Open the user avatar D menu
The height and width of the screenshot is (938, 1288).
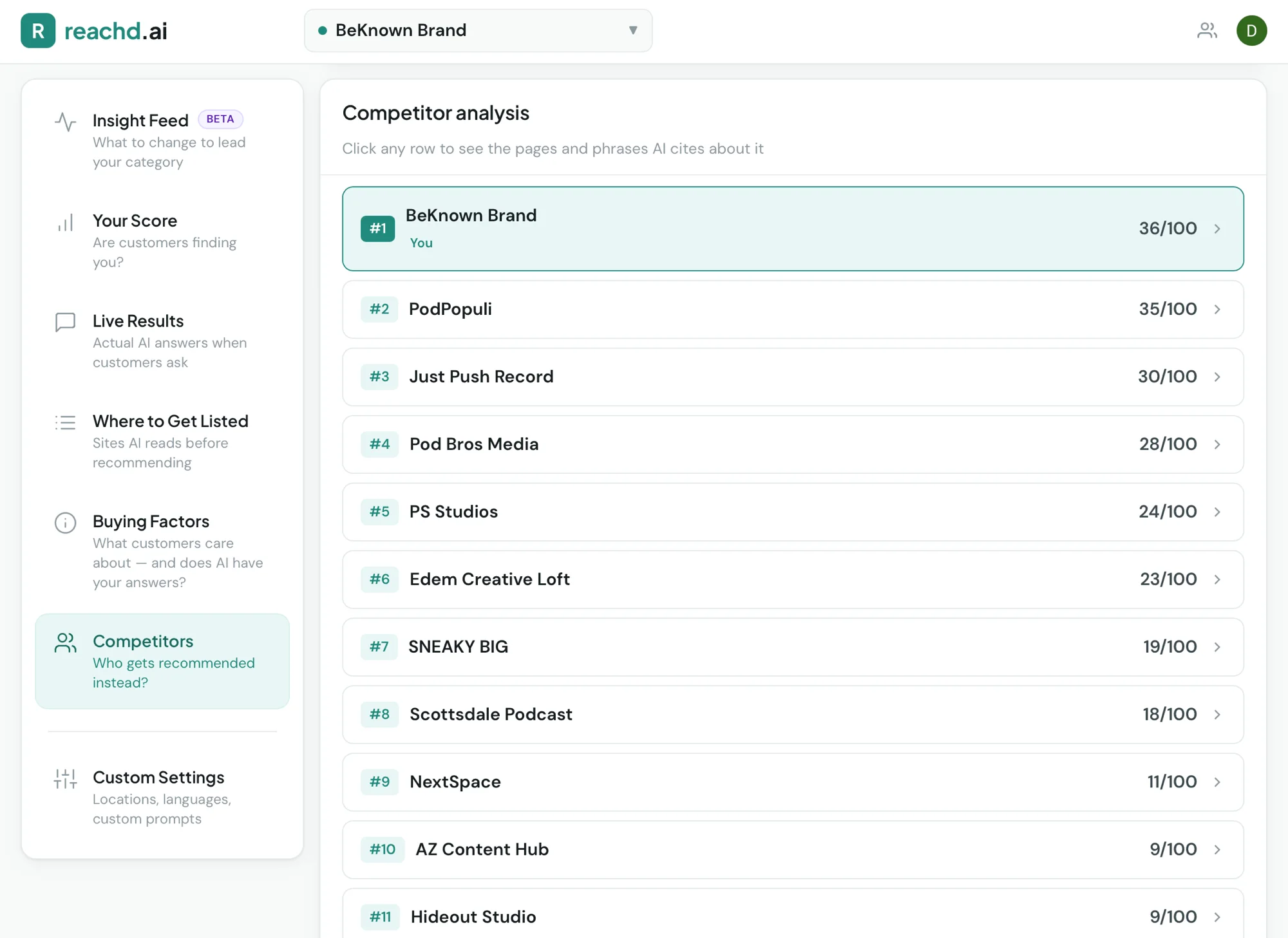click(1251, 30)
